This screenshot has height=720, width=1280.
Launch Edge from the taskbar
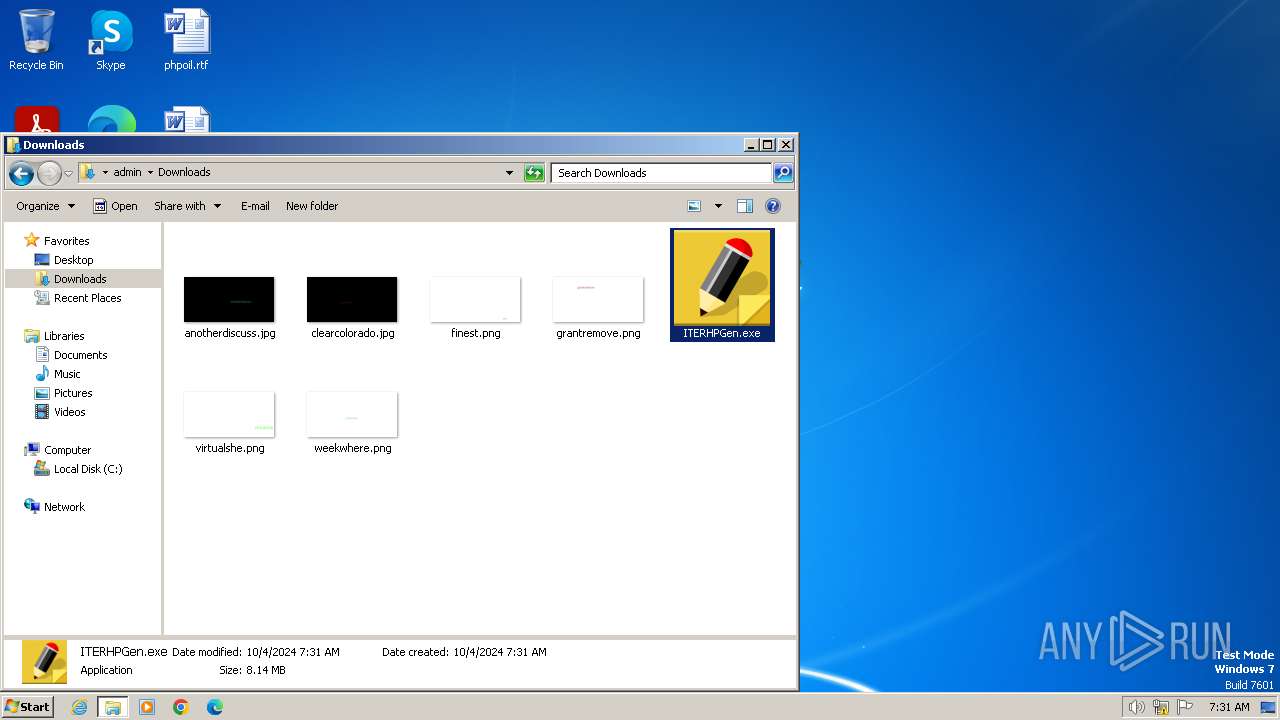215,707
